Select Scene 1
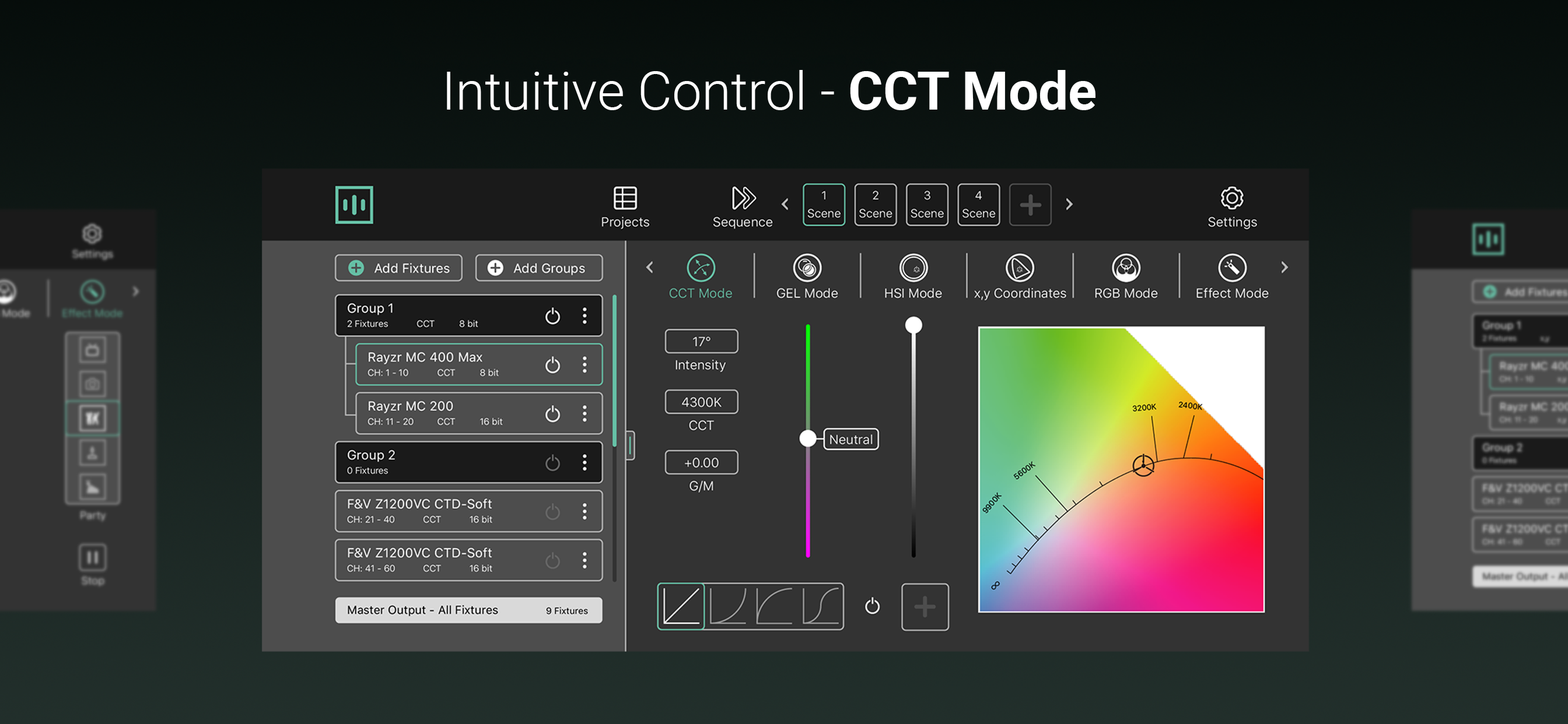 tap(824, 205)
